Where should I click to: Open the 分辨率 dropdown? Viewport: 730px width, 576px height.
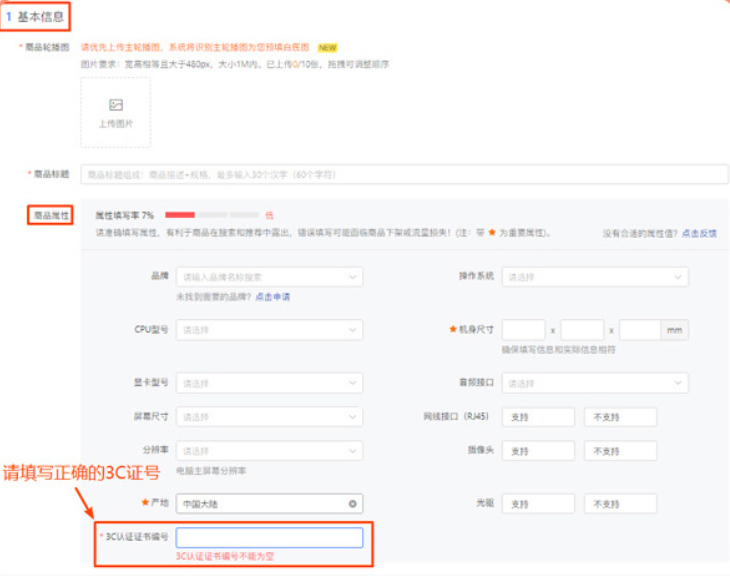(269, 451)
